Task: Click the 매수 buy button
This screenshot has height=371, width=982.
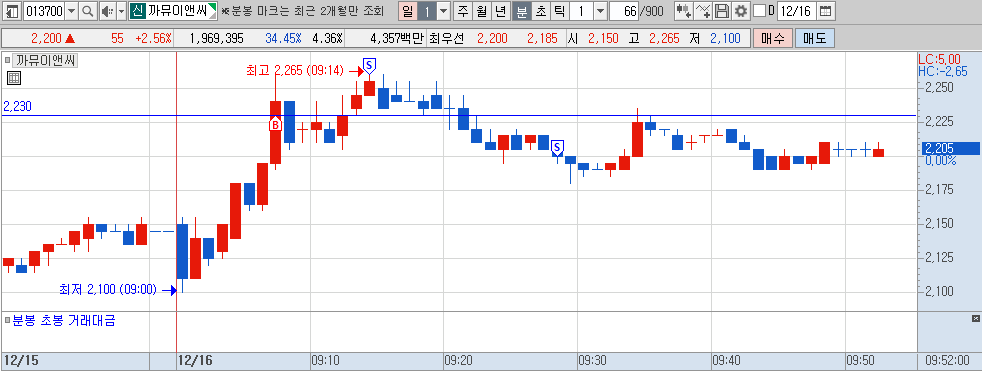Action: (773, 38)
